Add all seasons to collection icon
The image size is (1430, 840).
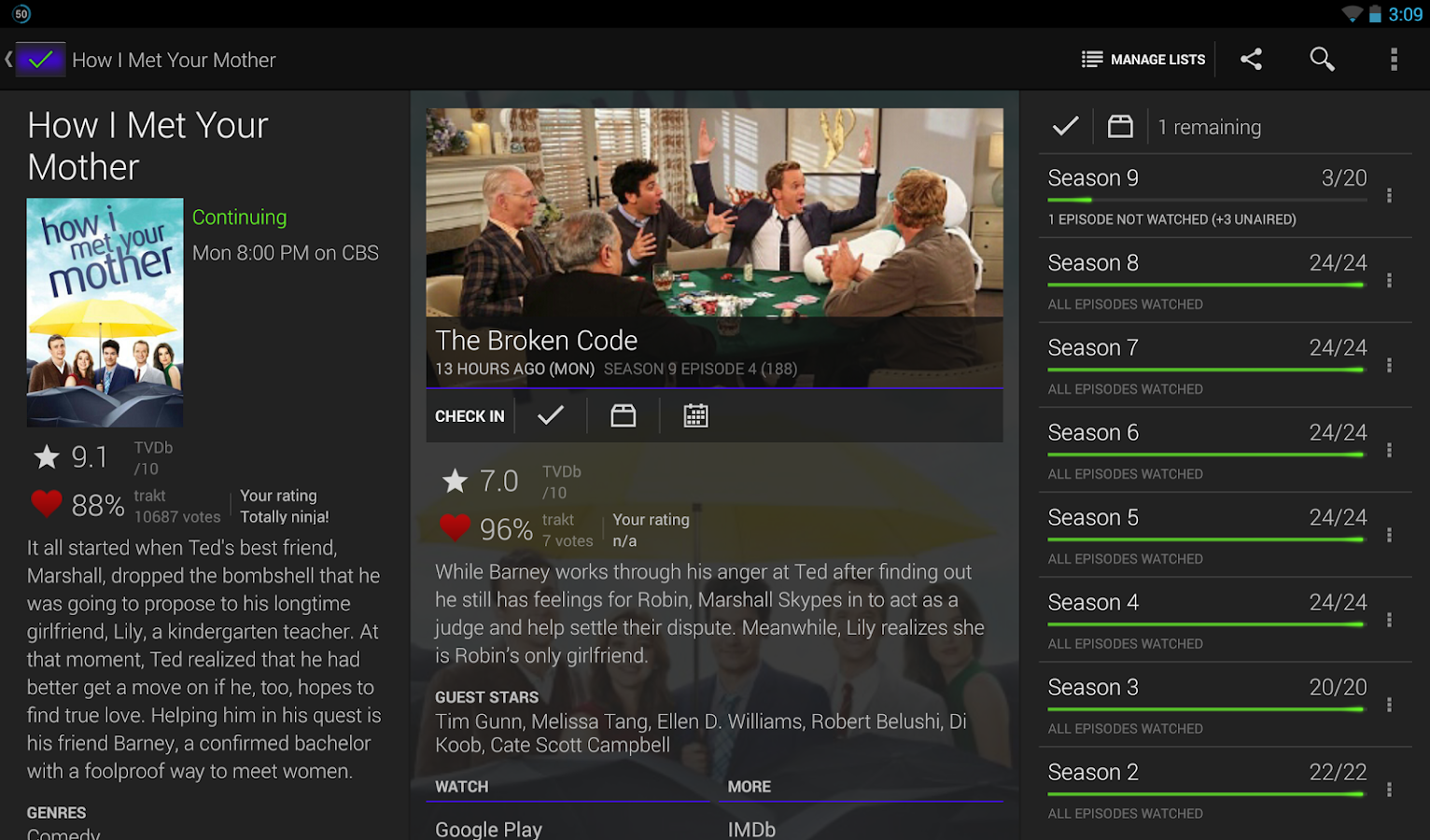point(1120,126)
